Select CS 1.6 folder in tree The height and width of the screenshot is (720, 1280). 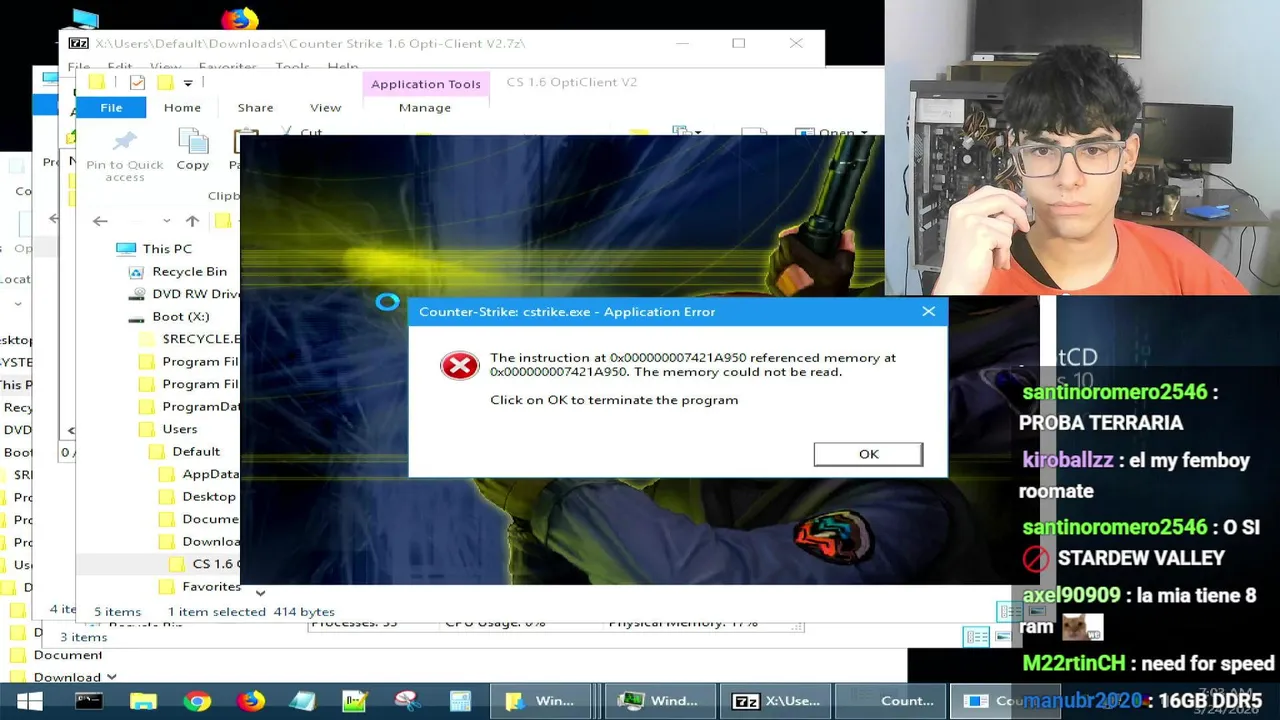212,564
